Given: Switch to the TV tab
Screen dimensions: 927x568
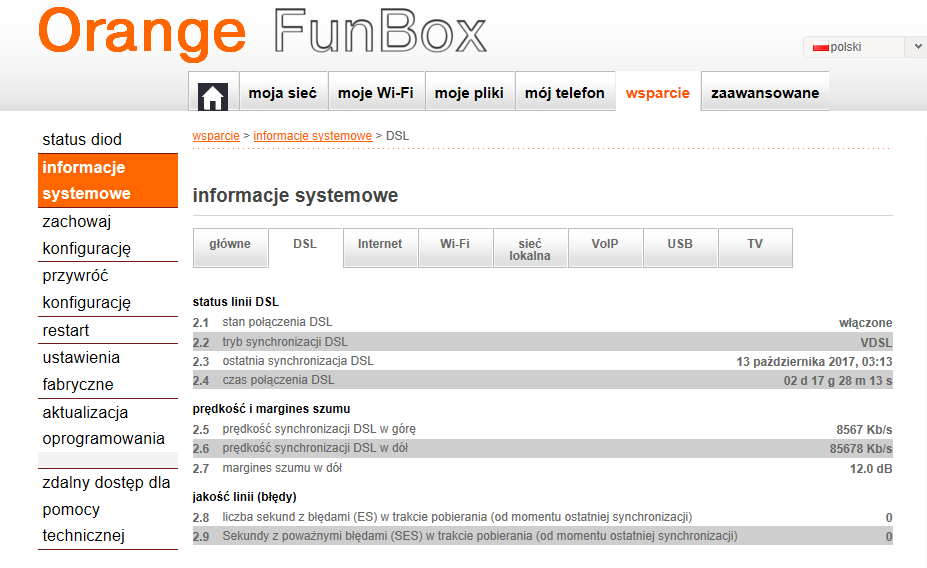Looking at the screenshot, I should click(755, 248).
